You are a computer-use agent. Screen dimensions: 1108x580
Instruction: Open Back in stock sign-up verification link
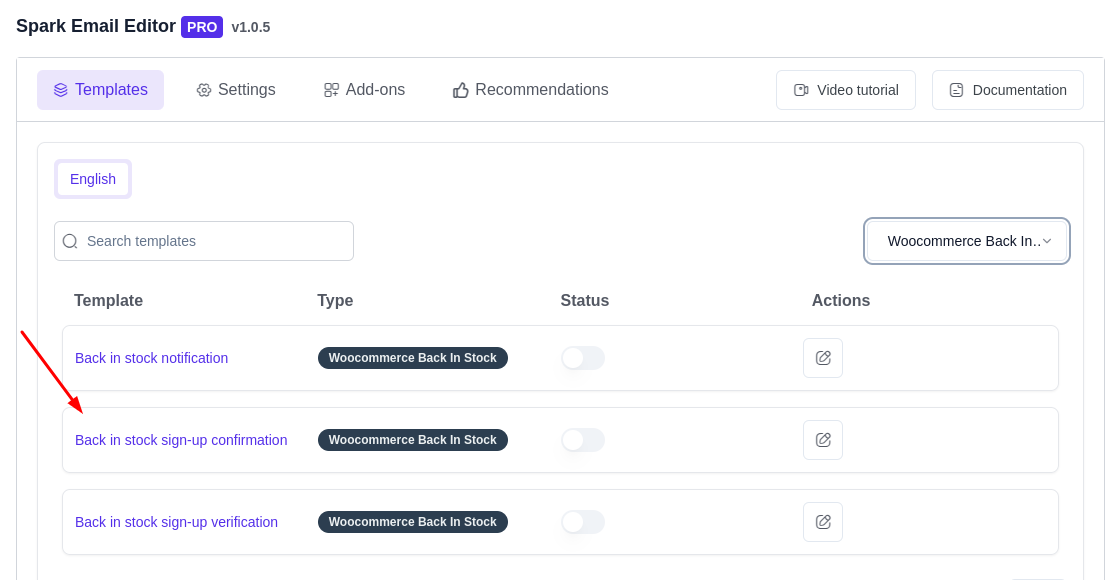click(176, 522)
